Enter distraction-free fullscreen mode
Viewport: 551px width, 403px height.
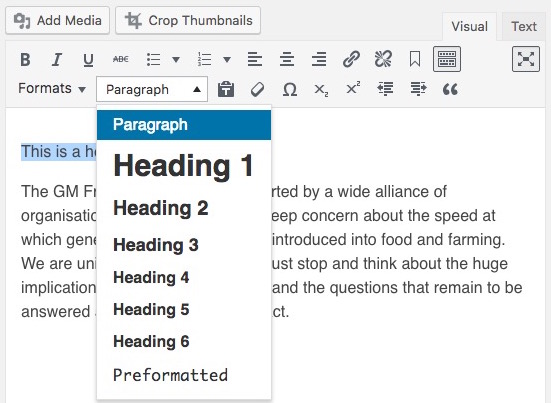[x=526, y=59]
